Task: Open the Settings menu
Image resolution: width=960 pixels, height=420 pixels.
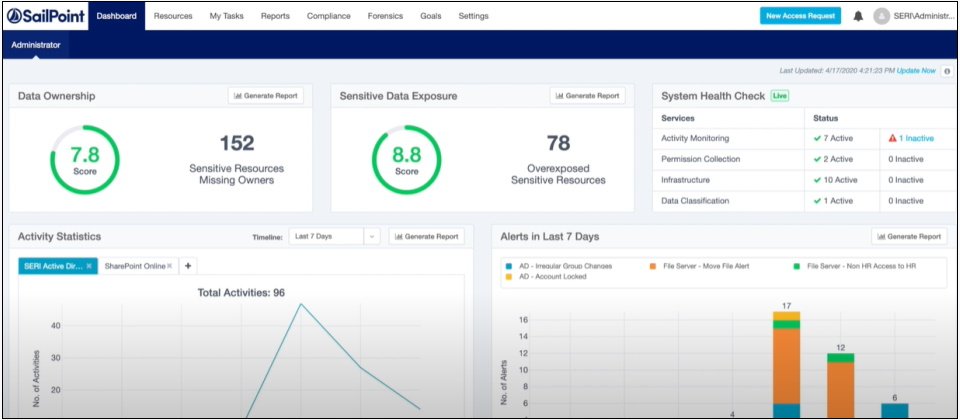Action: click(x=473, y=17)
